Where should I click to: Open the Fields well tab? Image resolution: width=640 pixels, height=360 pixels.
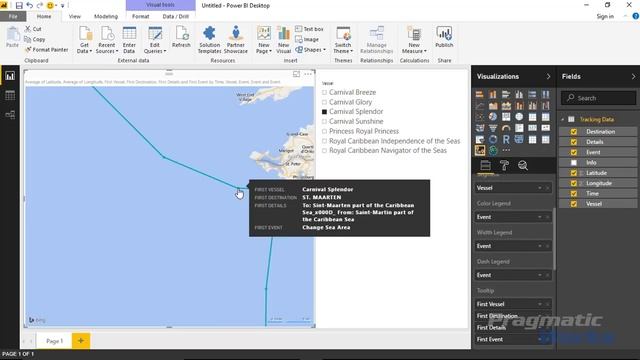(485, 165)
